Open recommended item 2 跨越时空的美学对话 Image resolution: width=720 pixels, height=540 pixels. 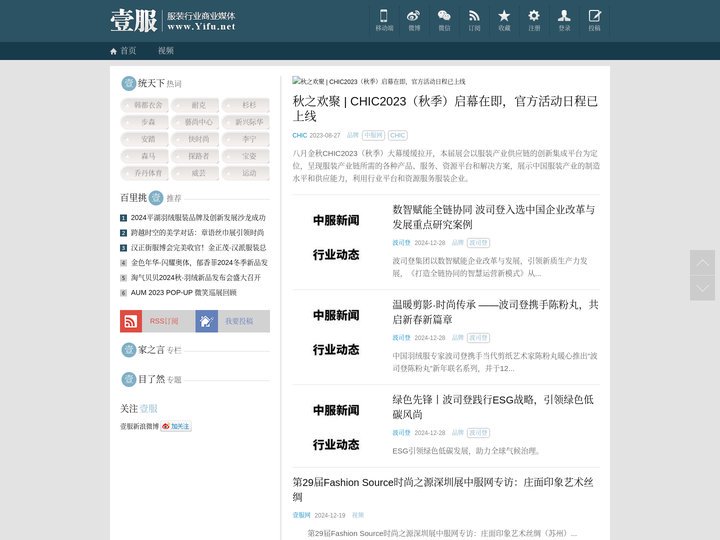tap(197, 233)
